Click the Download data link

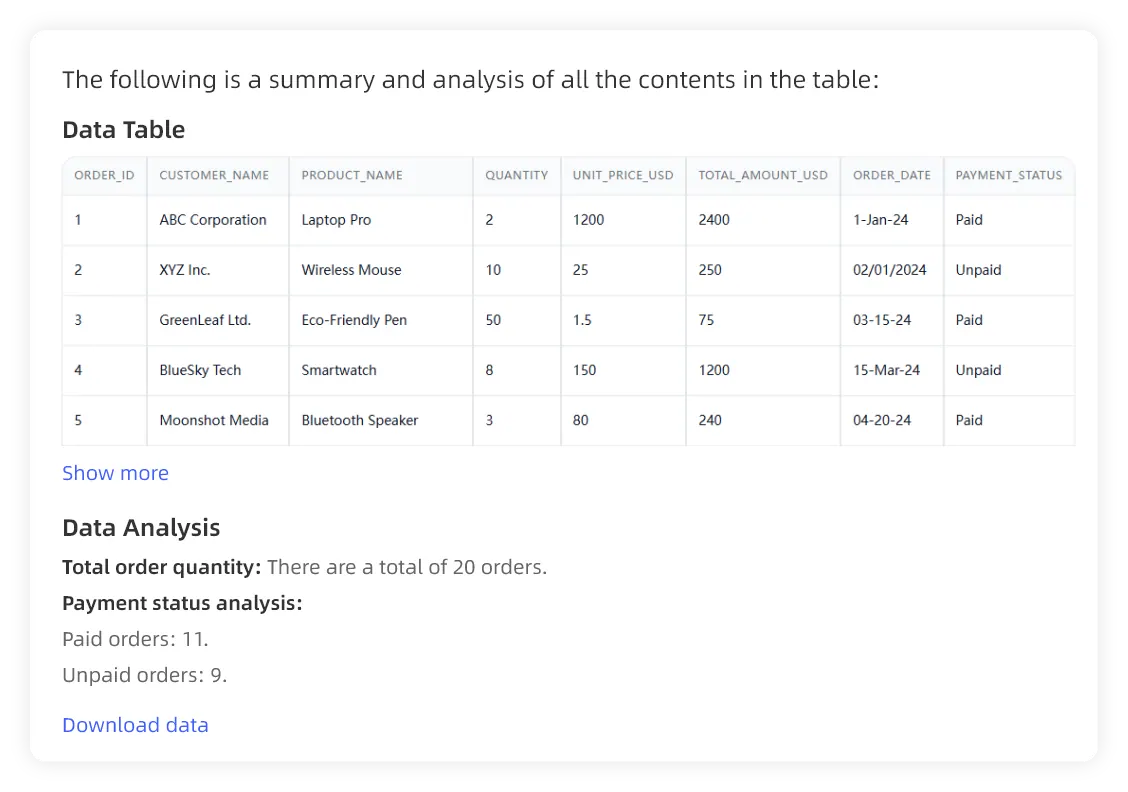(135, 725)
